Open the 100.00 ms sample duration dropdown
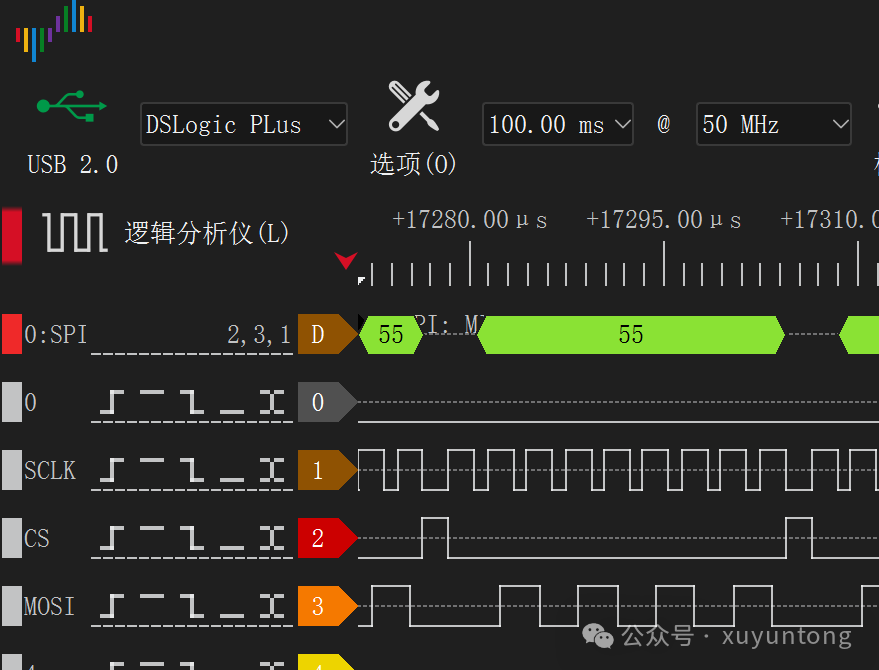The width and height of the screenshot is (879, 670). [558, 124]
